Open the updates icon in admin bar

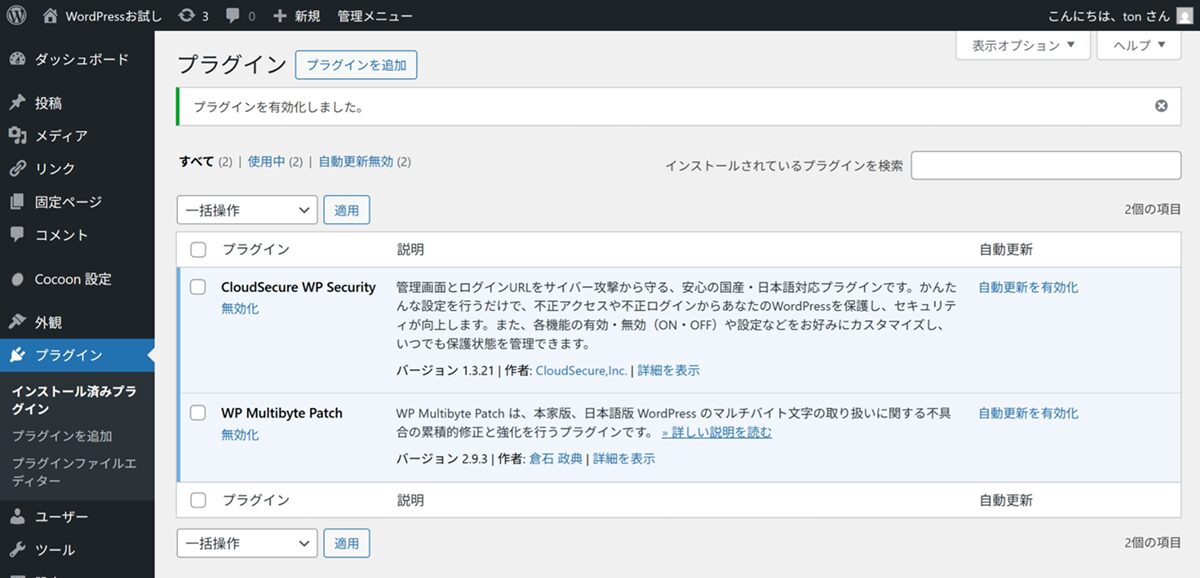pos(186,16)
